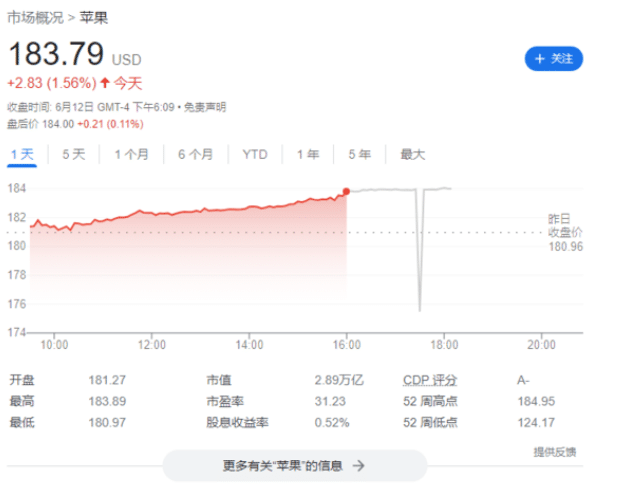
Task: Click the 12:00 time axis label
Action: [x=152, y=345]
